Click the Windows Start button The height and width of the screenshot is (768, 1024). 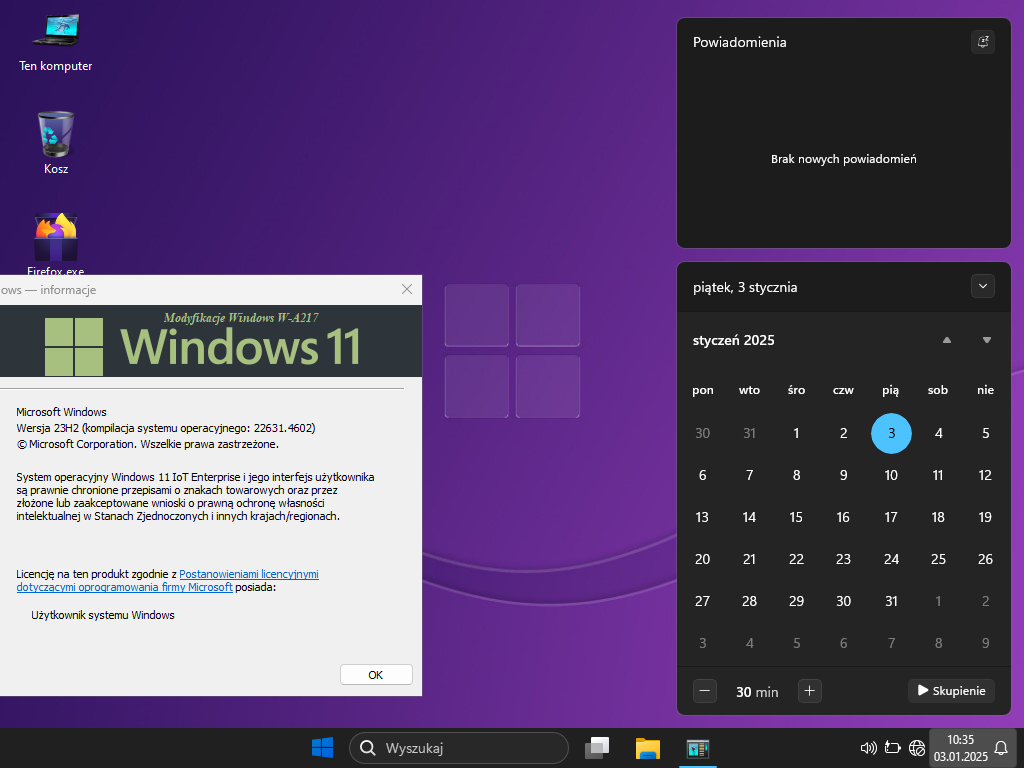(x=322, y=748)
